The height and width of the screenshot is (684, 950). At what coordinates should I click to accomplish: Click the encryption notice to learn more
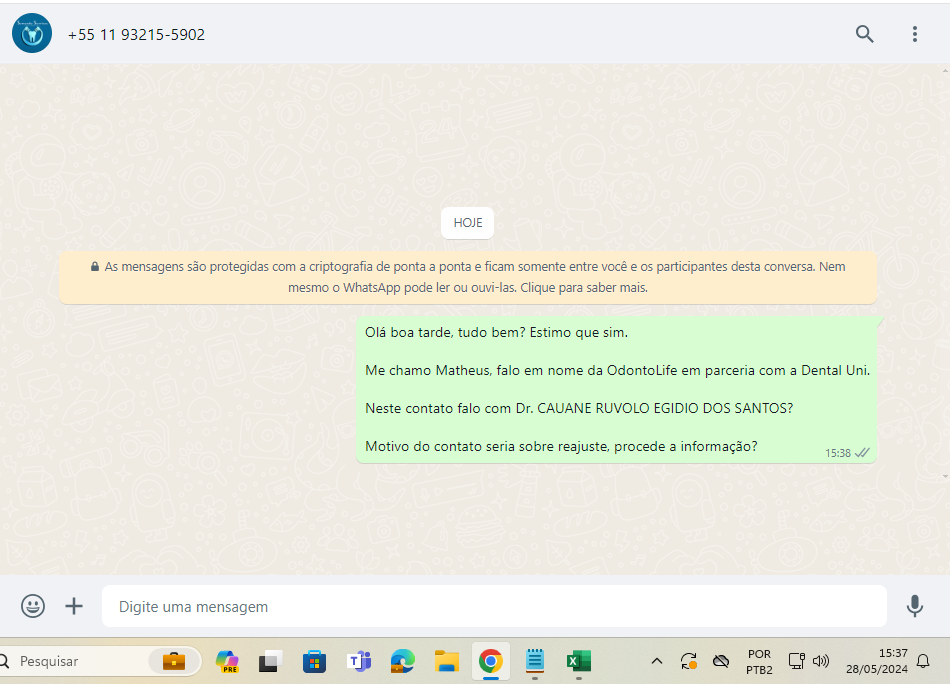click(468, 277)
